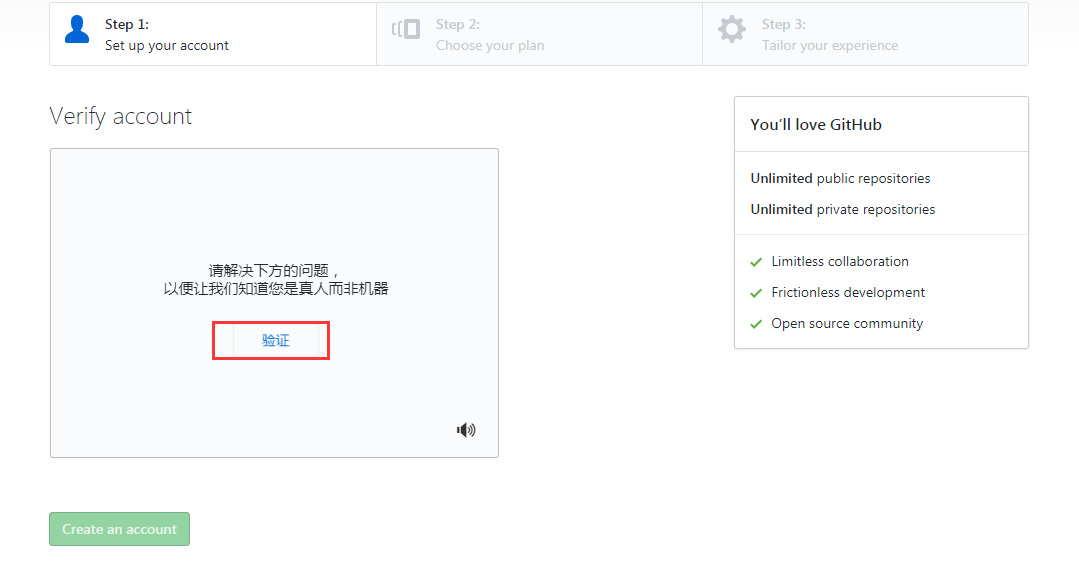The width and height of the screenshot is (1079, 581).
Task: Select the 'Set up your account' step
Action: pyautogui.click(x=166, y=45)
